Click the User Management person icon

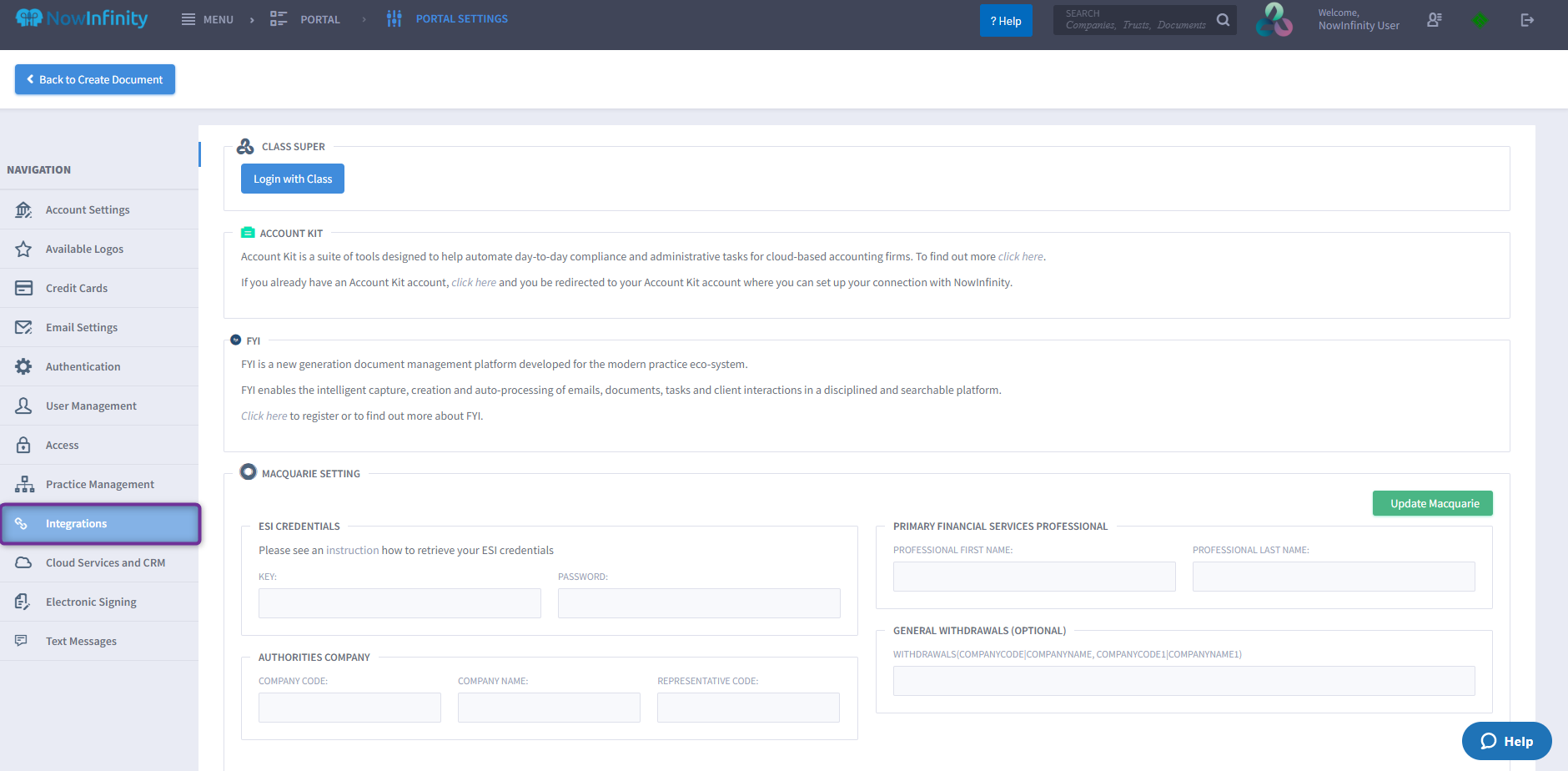click(23, 406)
